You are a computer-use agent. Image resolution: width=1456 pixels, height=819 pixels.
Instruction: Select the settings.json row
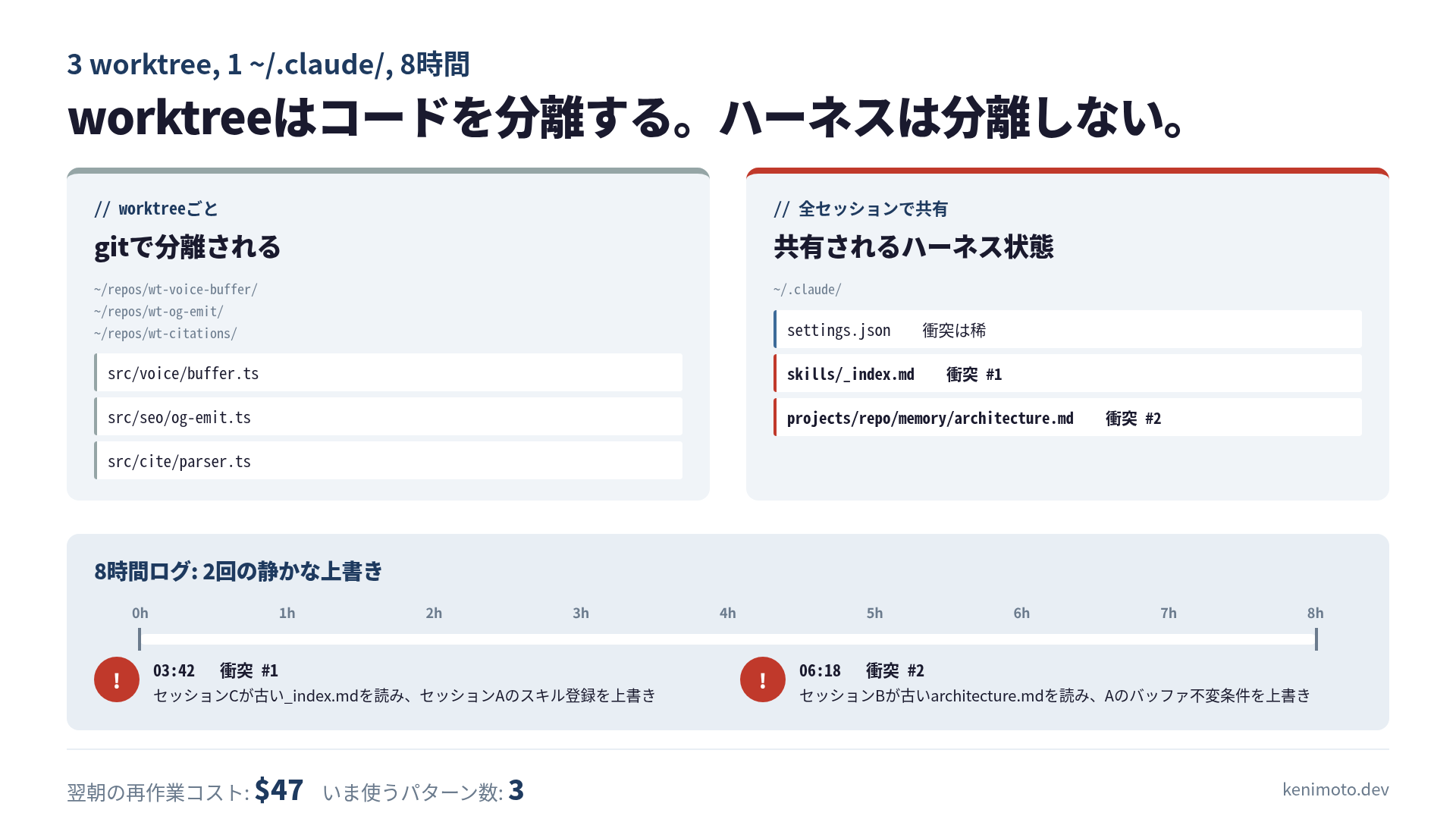pyautogui.click(x=1068, y=330)
